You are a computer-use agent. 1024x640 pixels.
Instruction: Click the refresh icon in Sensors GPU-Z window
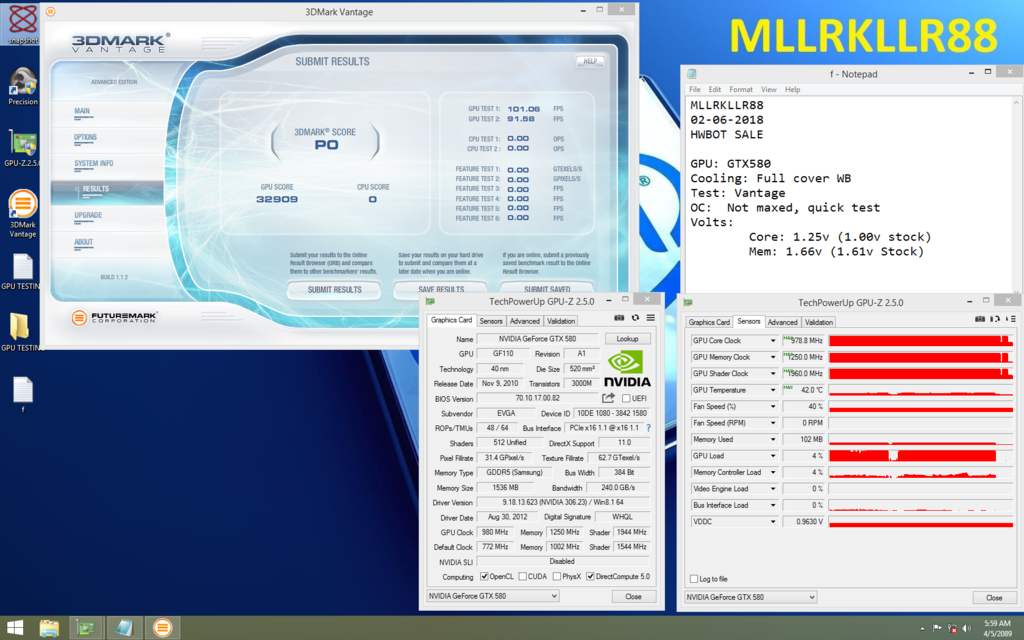995,319
